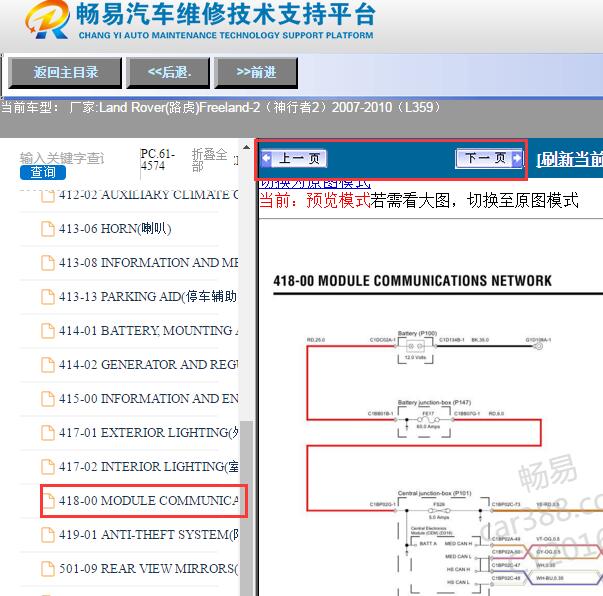Click the 刷新当前 refresh link
The width and height of the screenshot is (603, 596).
[570, 159]
